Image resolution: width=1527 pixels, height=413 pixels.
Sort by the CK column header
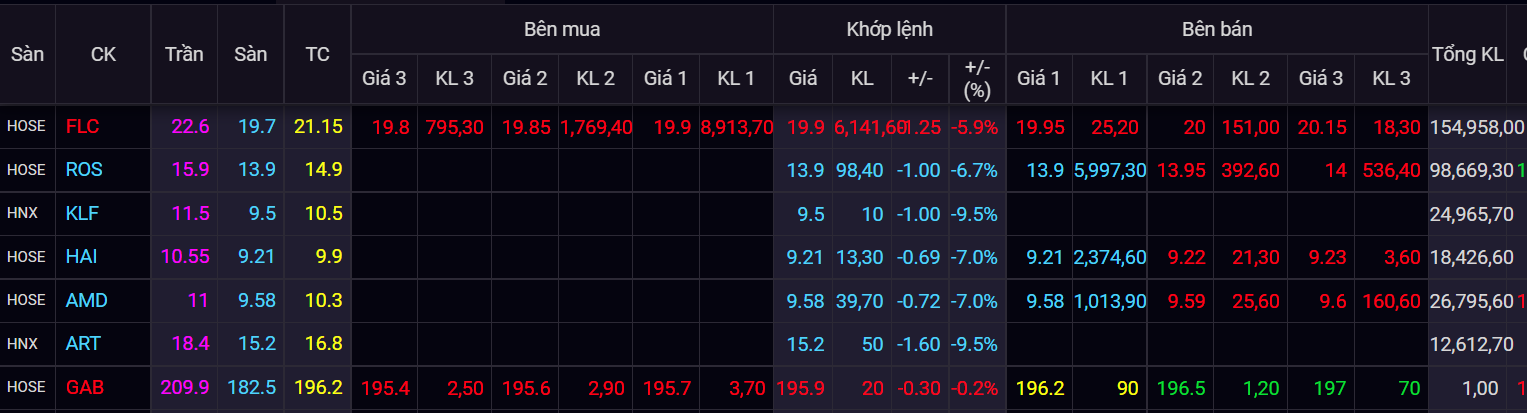pos(103,54)
